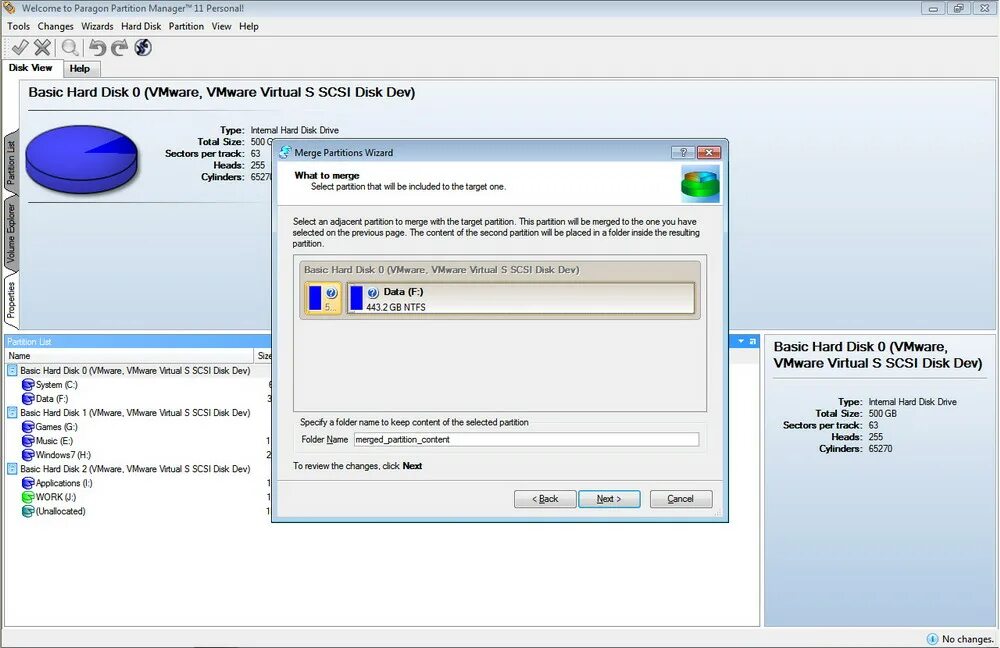Viewport: 1000px width, 648px height.
Task: Click the question-mark icon on Data (F:) block
Action: coord(373,293)
